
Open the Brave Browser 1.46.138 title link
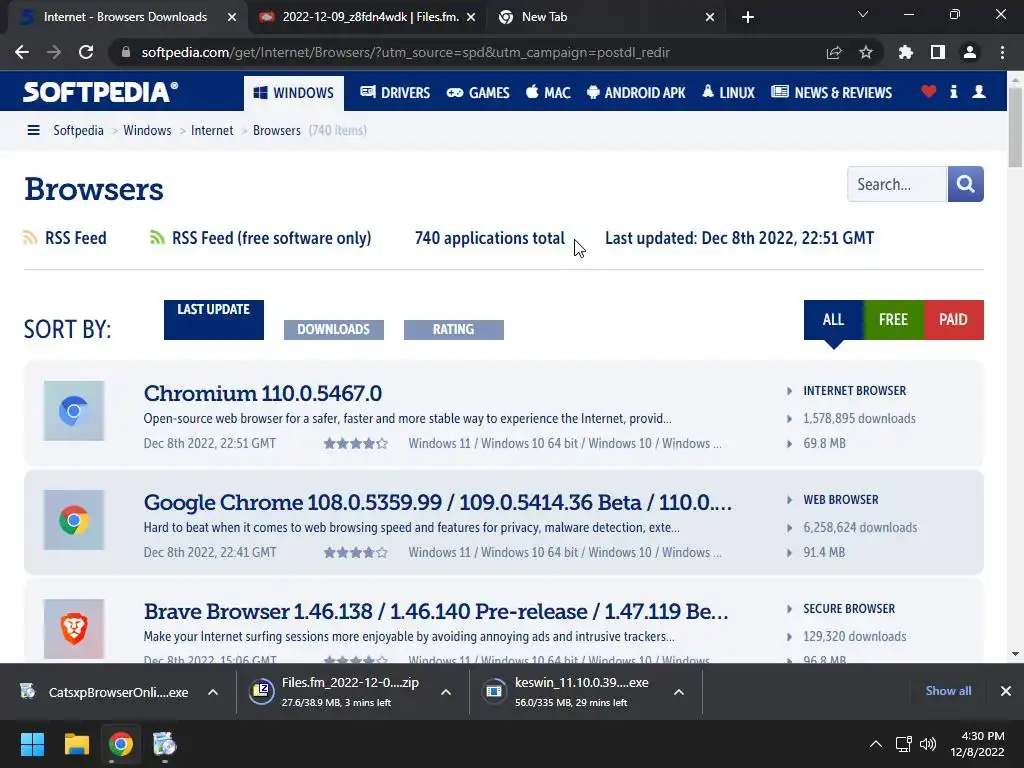[x=436, y=611]
